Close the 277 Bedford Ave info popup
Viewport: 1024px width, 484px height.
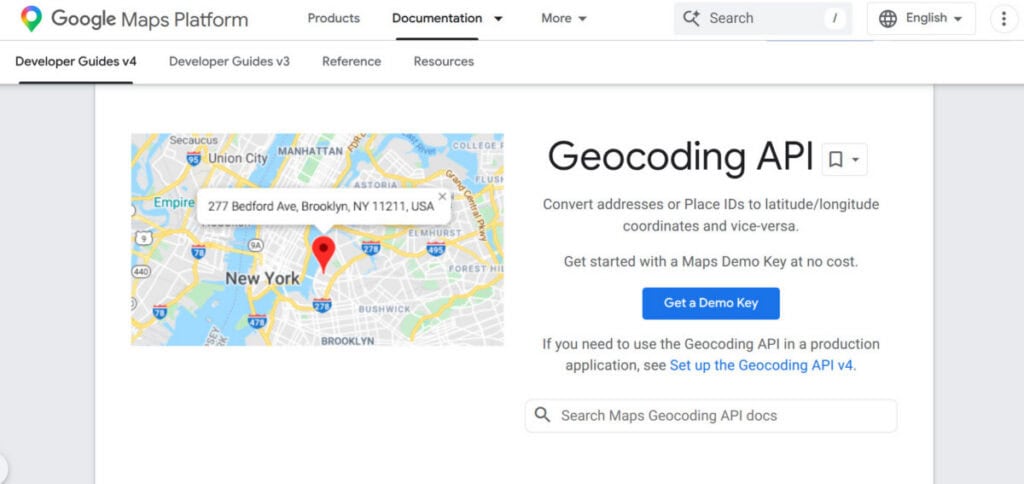coord(442,197)
